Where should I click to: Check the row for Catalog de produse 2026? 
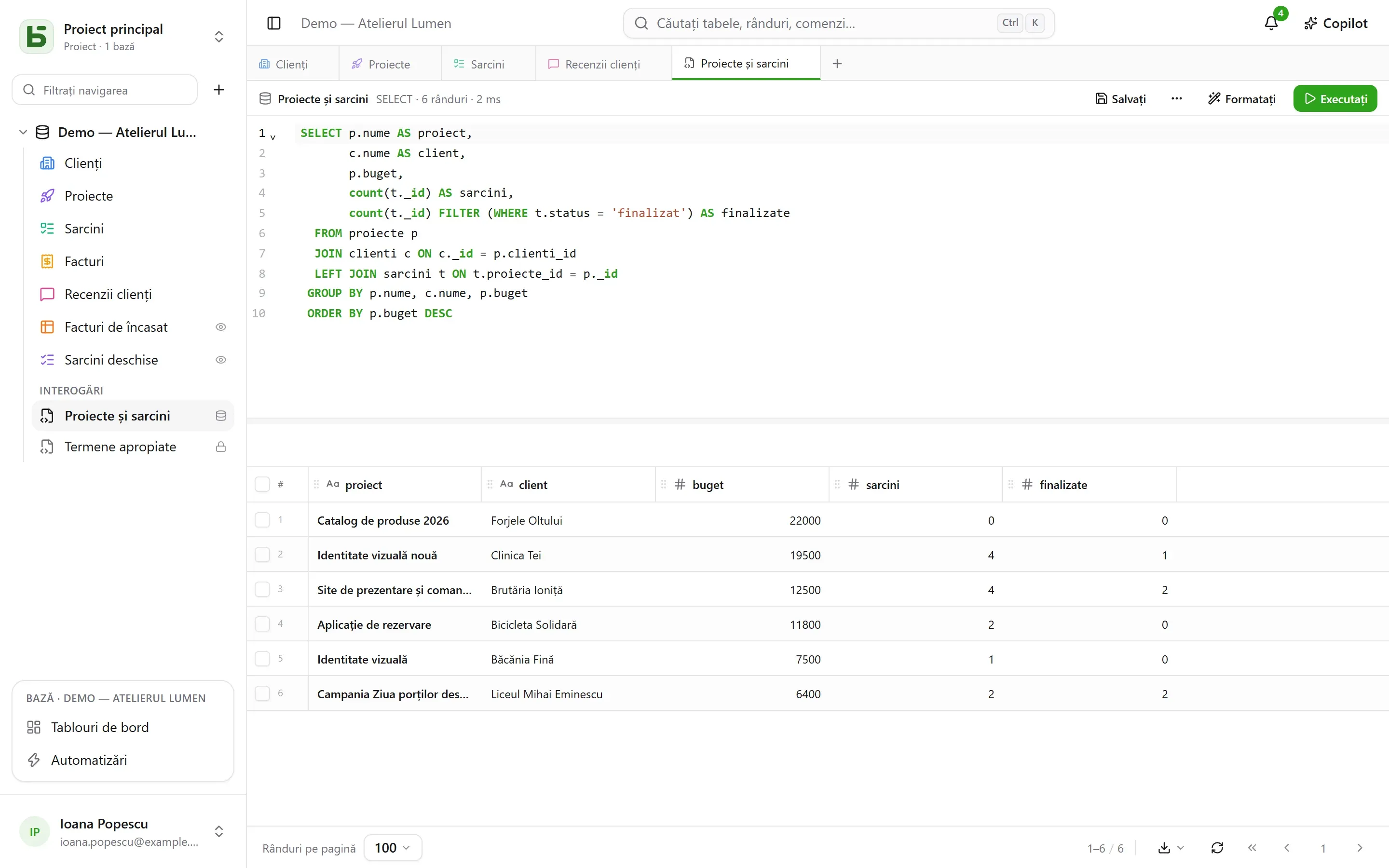click(262, 520)
